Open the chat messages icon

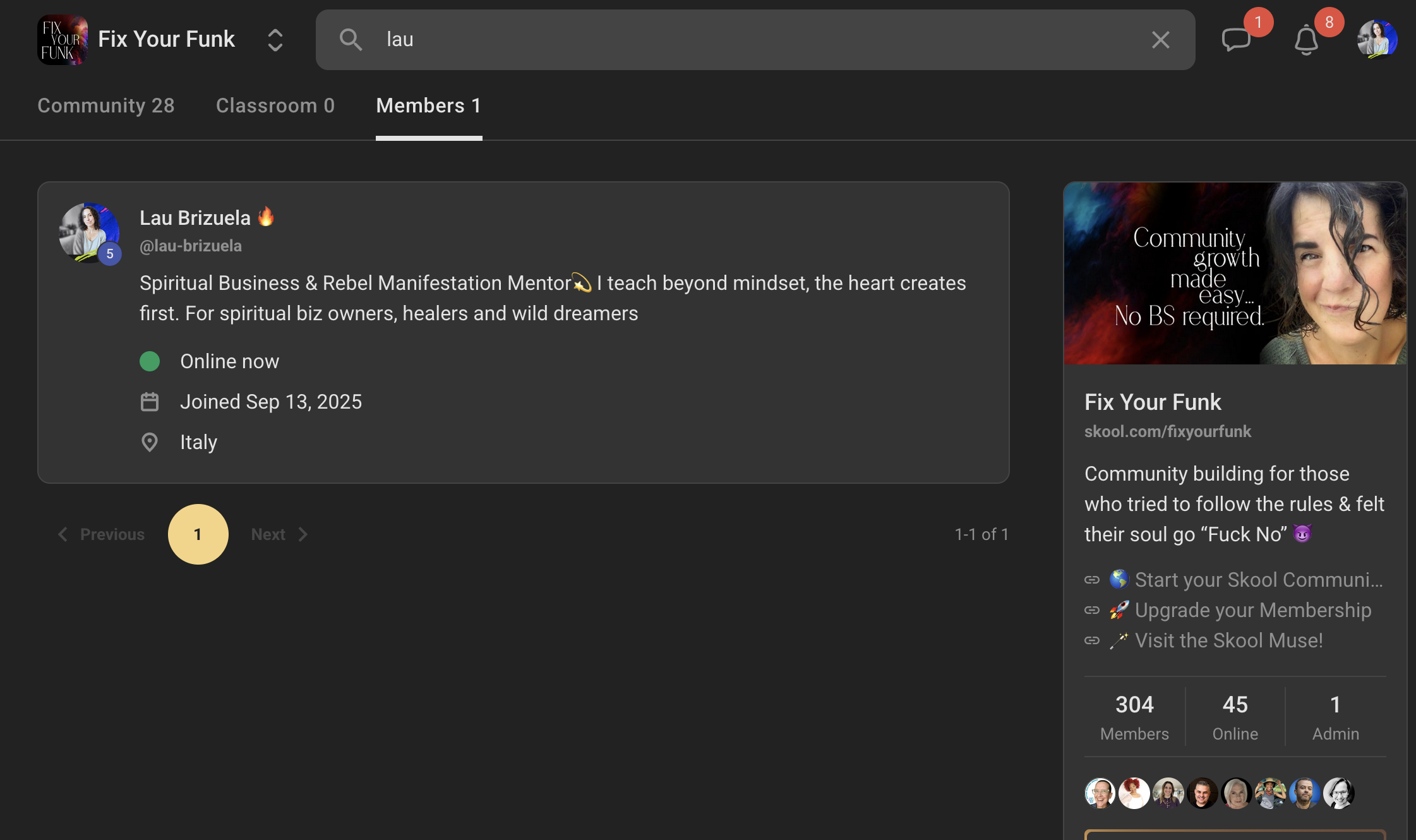point(1235,40)
